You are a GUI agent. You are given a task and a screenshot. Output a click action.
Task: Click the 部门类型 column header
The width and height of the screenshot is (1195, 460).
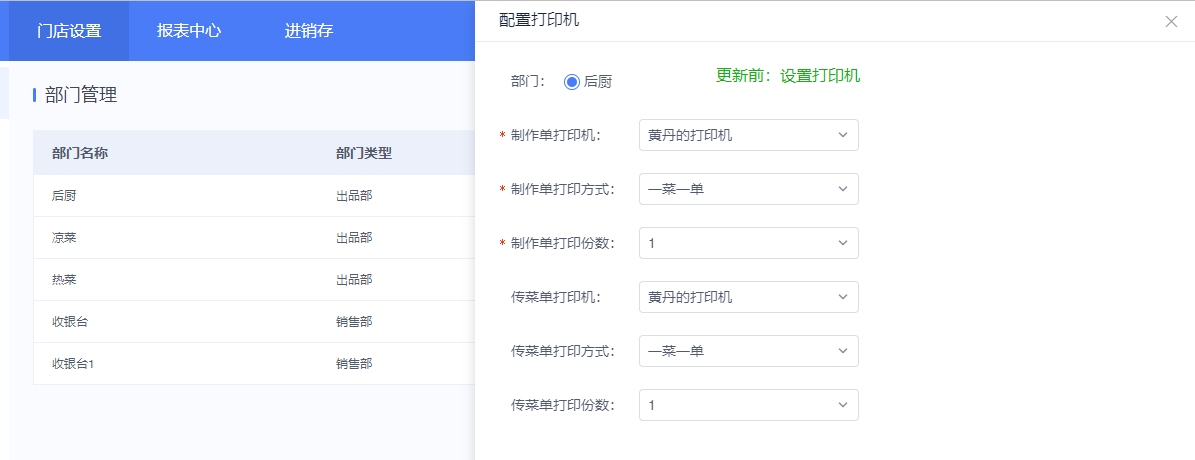point(364,153)
